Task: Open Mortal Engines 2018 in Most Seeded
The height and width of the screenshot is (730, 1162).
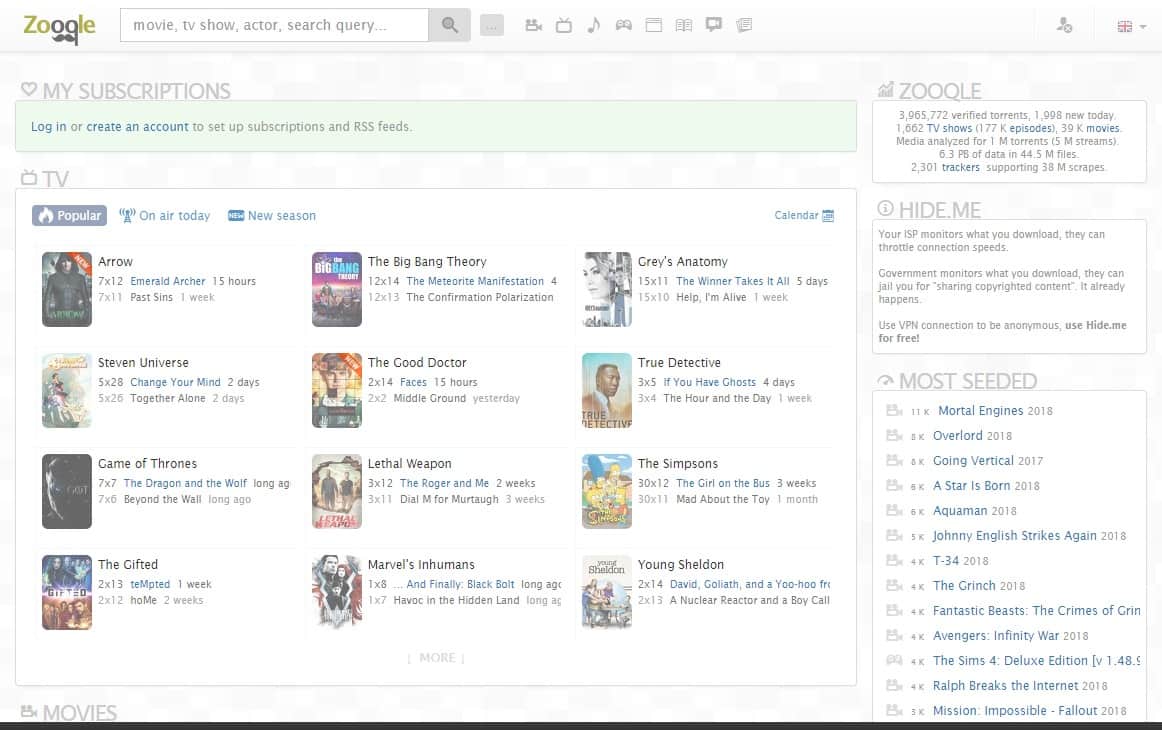Action: tap(995, 411)
